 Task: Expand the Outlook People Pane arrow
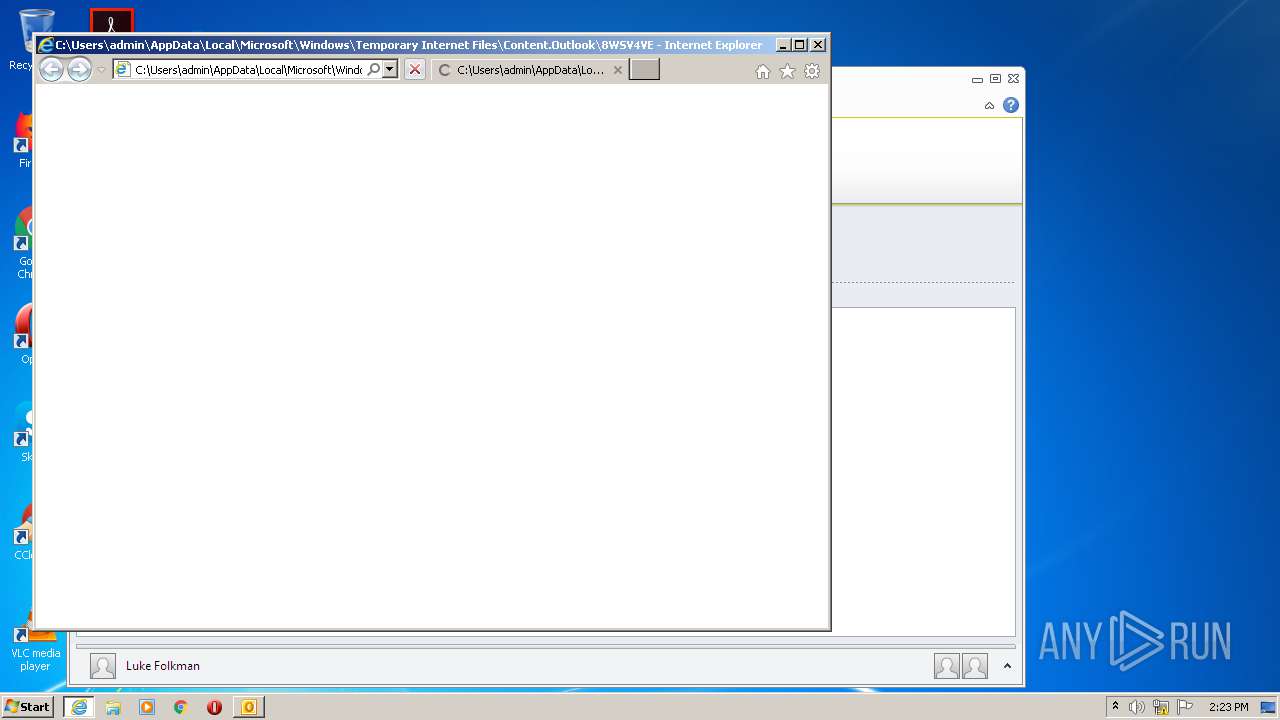coord(1007,666)
